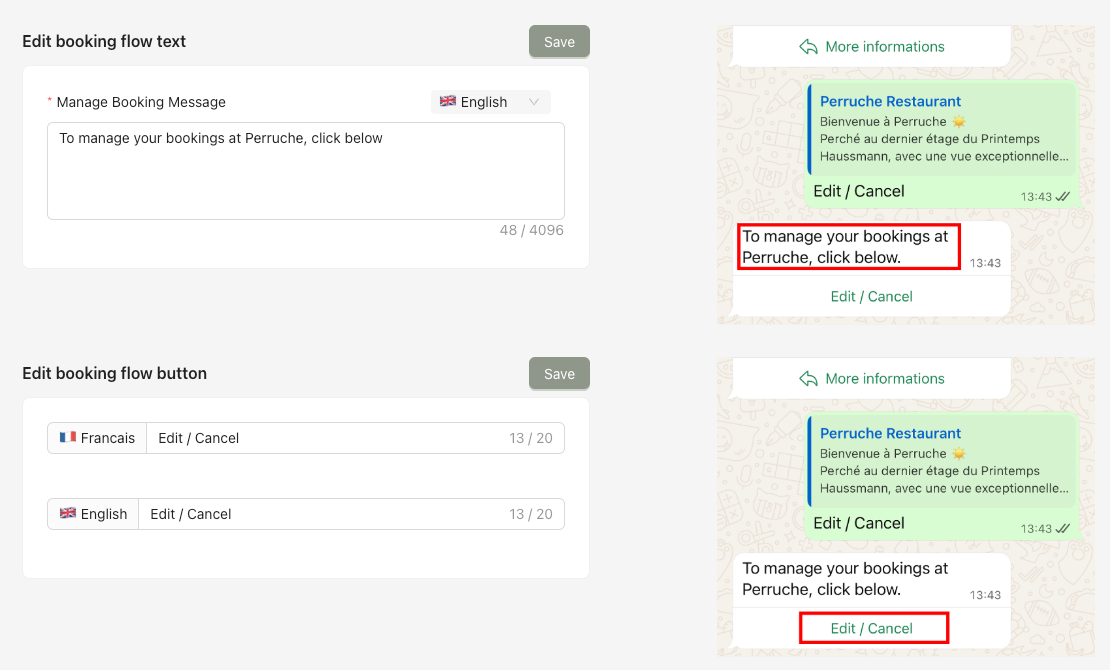Open the English language dropdown for Manage Booking Message
Screen dimensions: 1110x670
pos(491,102)
